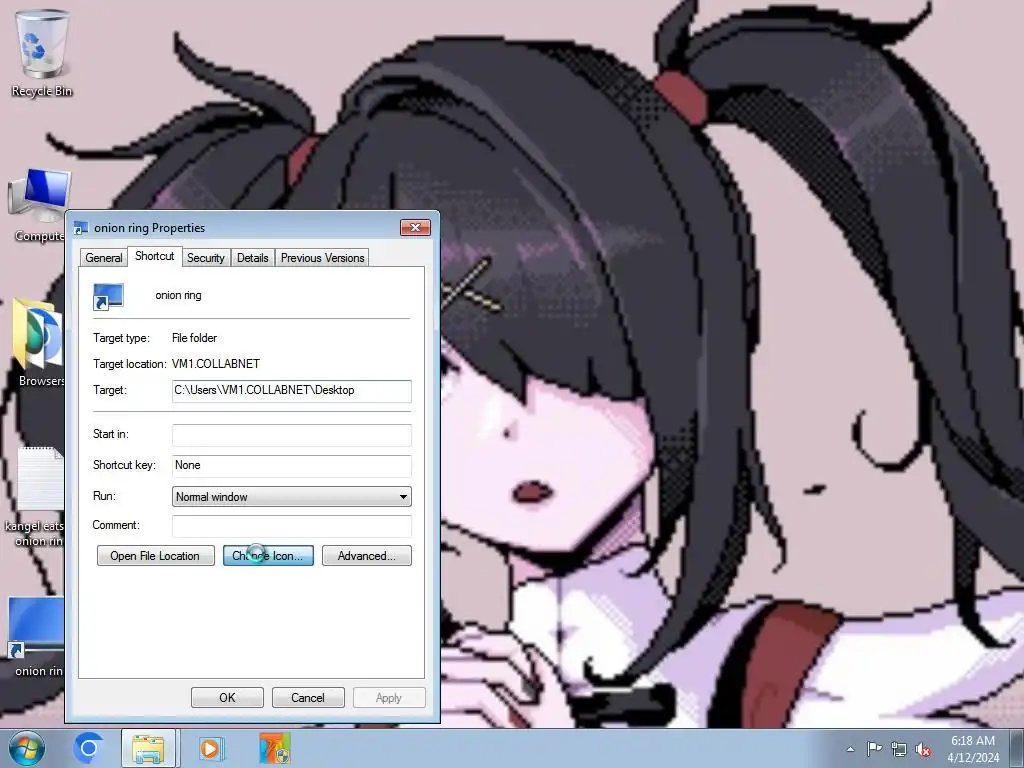Screen dimensions: 1024x768
Task: Click the shortcut icon beside onion ring name
Action: [x=108, y=296]
